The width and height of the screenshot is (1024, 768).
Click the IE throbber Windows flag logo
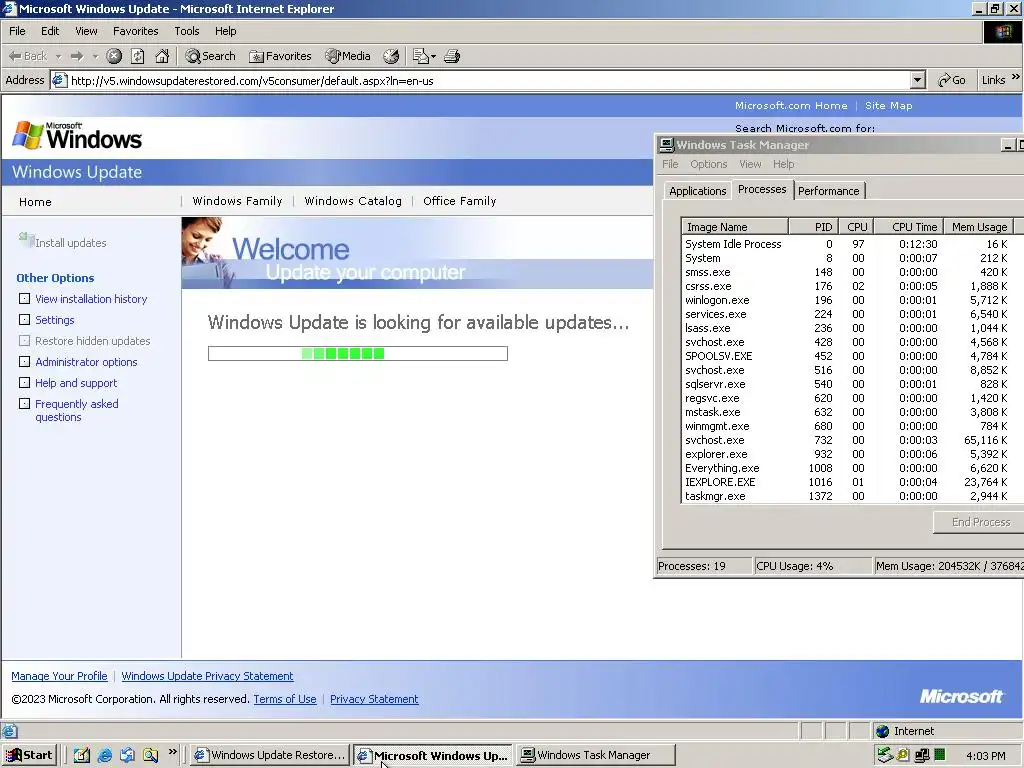1003,31
